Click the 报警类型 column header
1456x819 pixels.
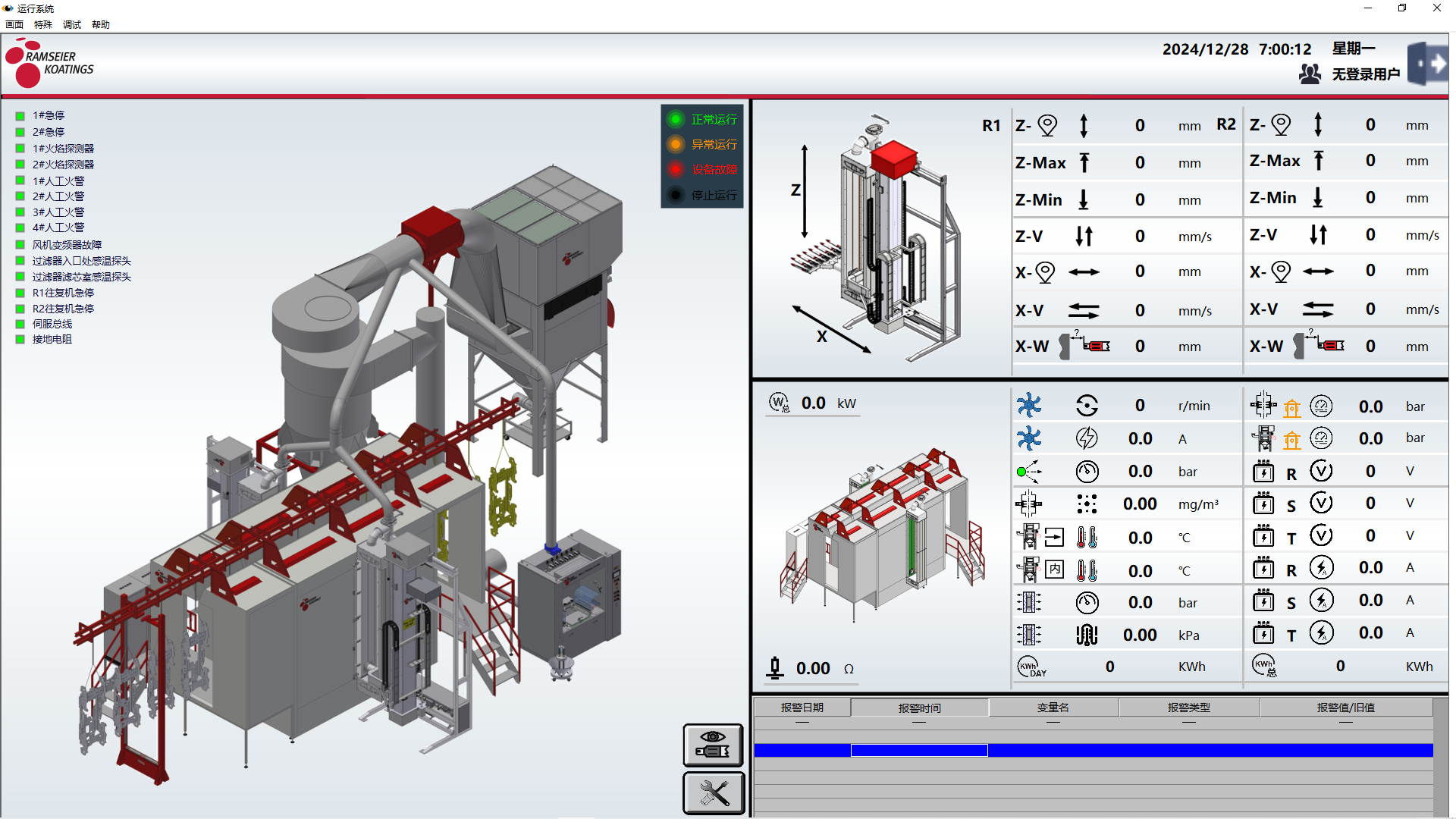1189,708
